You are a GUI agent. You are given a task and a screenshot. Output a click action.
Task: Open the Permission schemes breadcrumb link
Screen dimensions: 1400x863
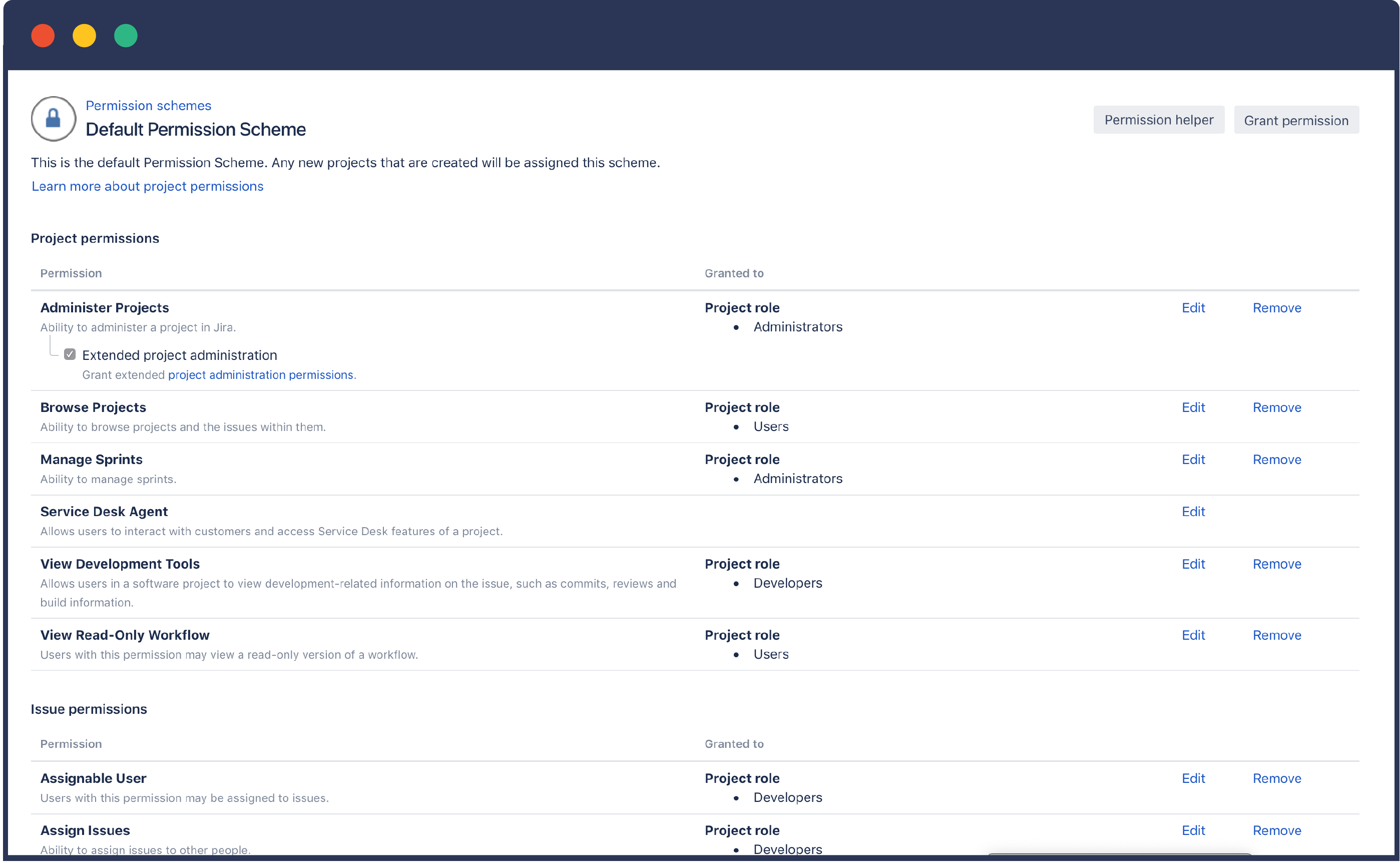[148, 106]
